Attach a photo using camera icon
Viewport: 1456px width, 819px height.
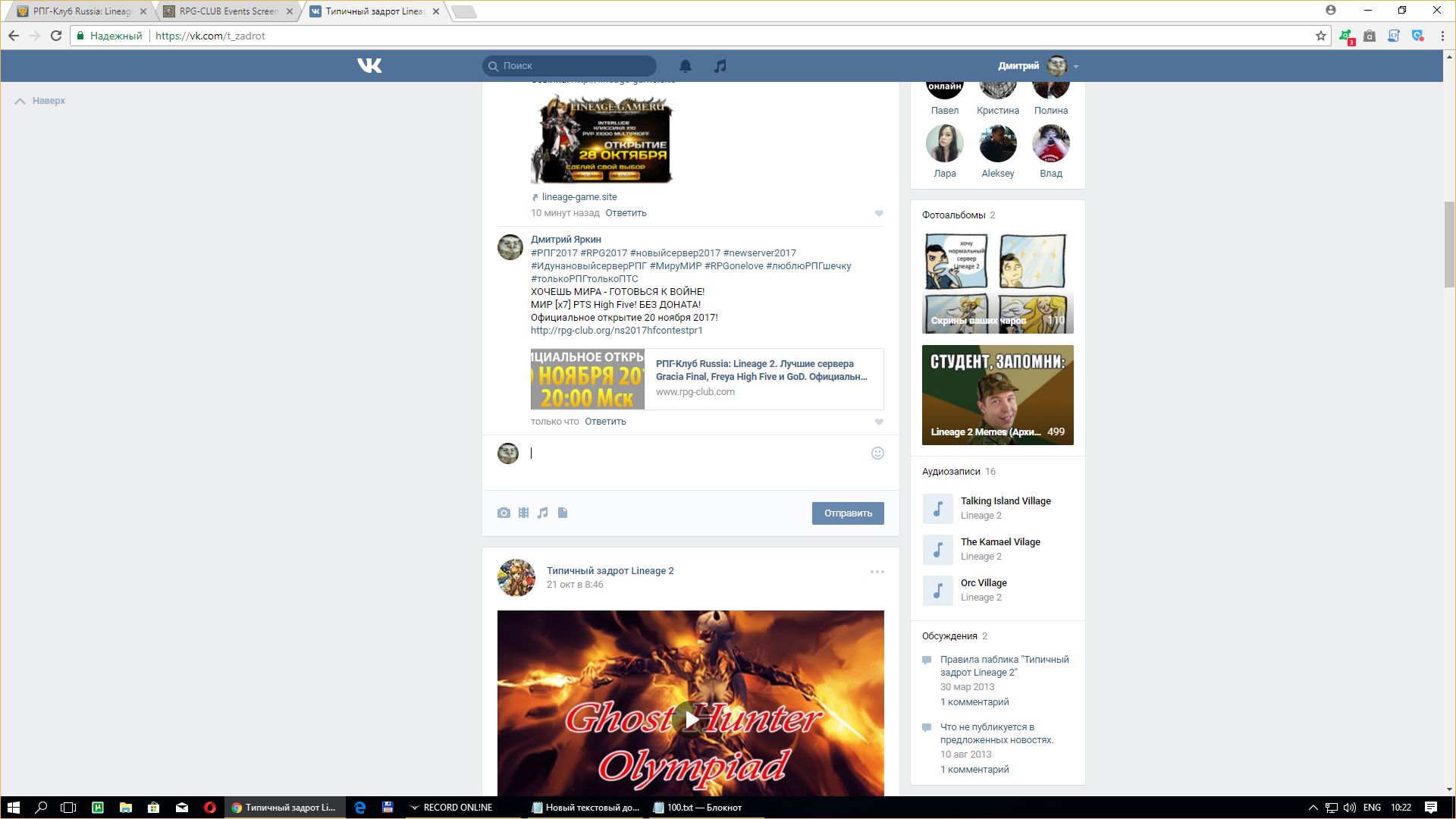(504, 513)
